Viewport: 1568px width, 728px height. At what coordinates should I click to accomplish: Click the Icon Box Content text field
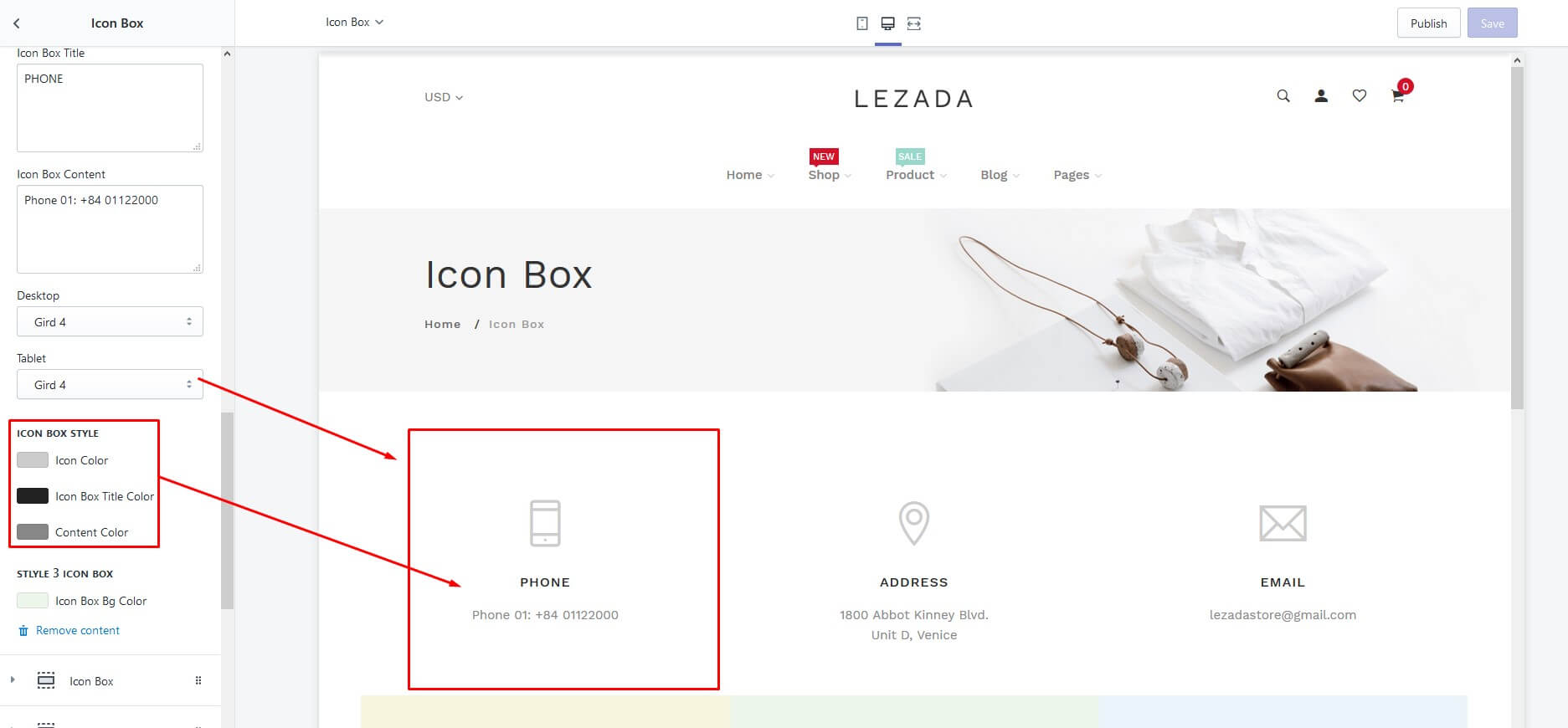(x=110, y=229)
